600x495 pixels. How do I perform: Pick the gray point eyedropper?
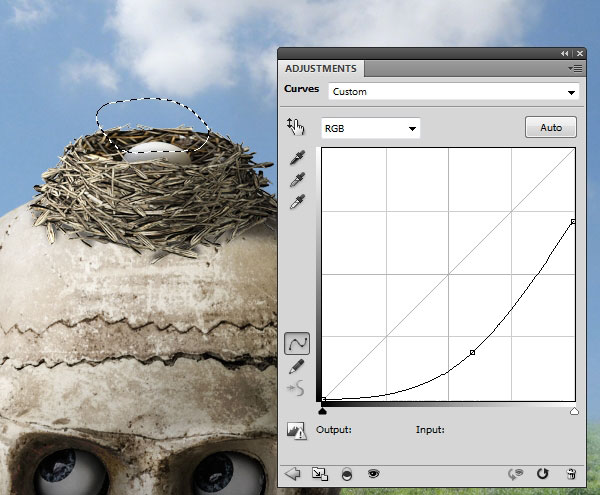pyautogui.click(x=297, y=179)
